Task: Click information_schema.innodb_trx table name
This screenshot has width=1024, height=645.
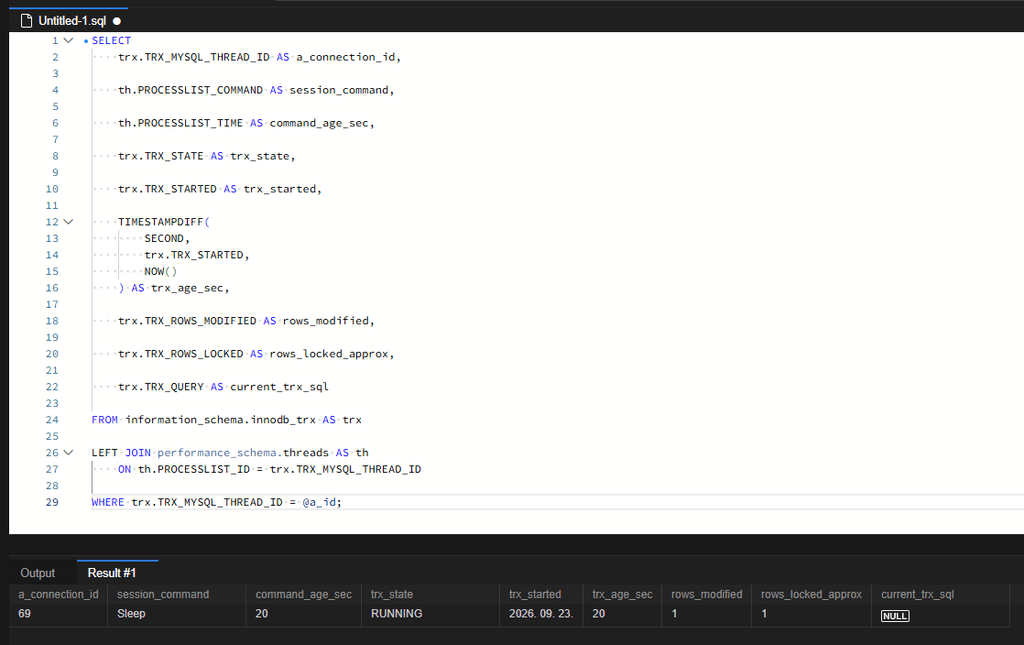Action: 220,420
